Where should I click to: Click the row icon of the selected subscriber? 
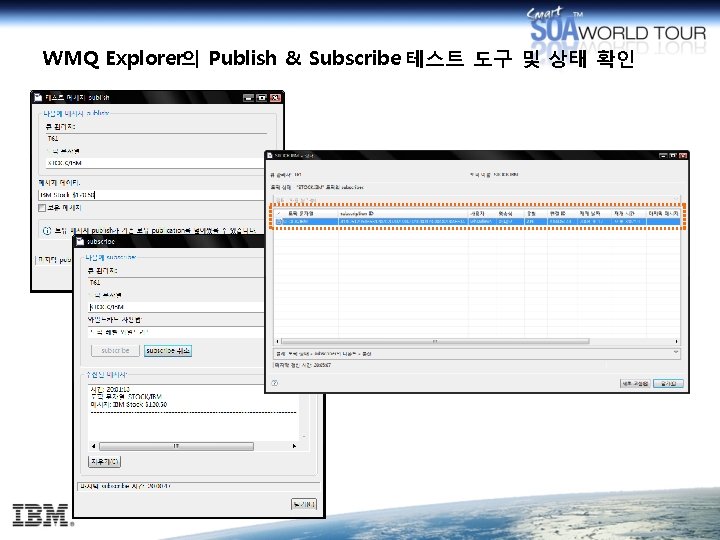pos(279,221)
